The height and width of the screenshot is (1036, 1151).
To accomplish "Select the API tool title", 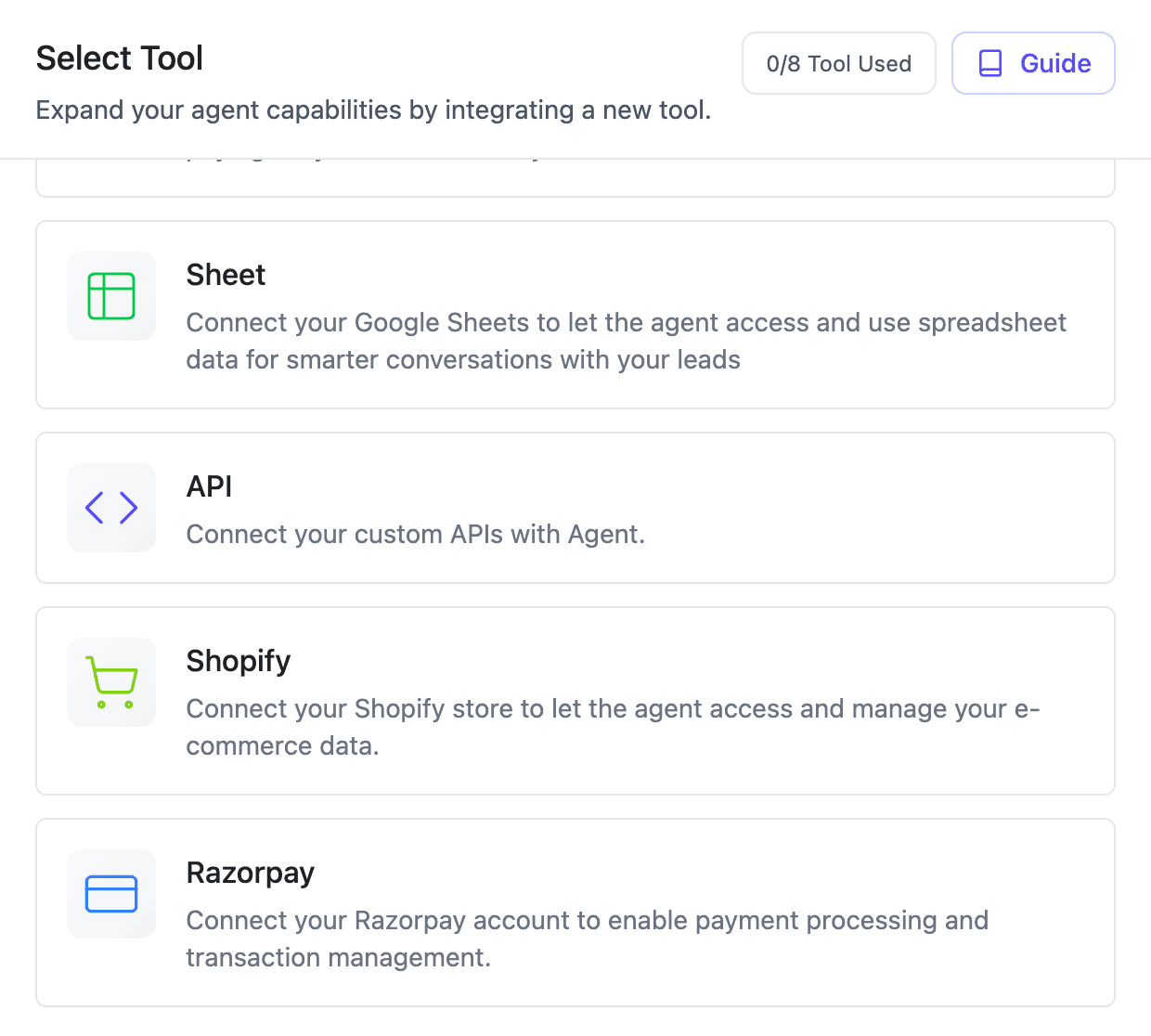I will tap(209, 486).
